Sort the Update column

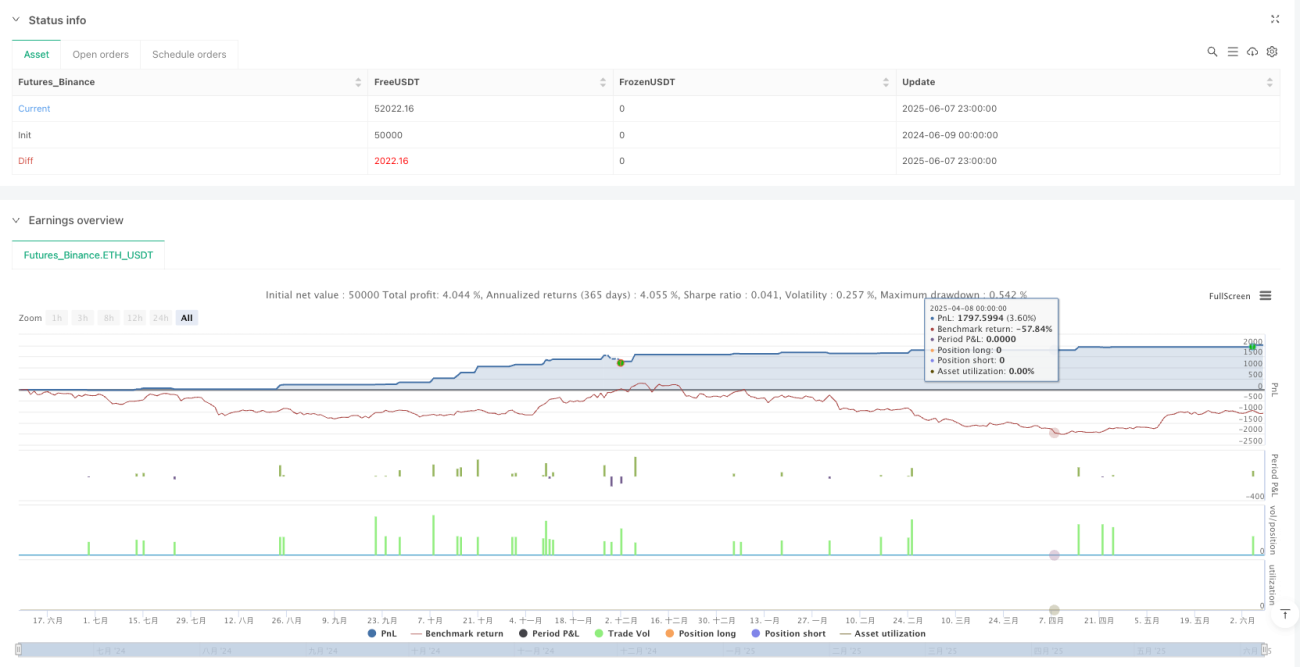1271,82
